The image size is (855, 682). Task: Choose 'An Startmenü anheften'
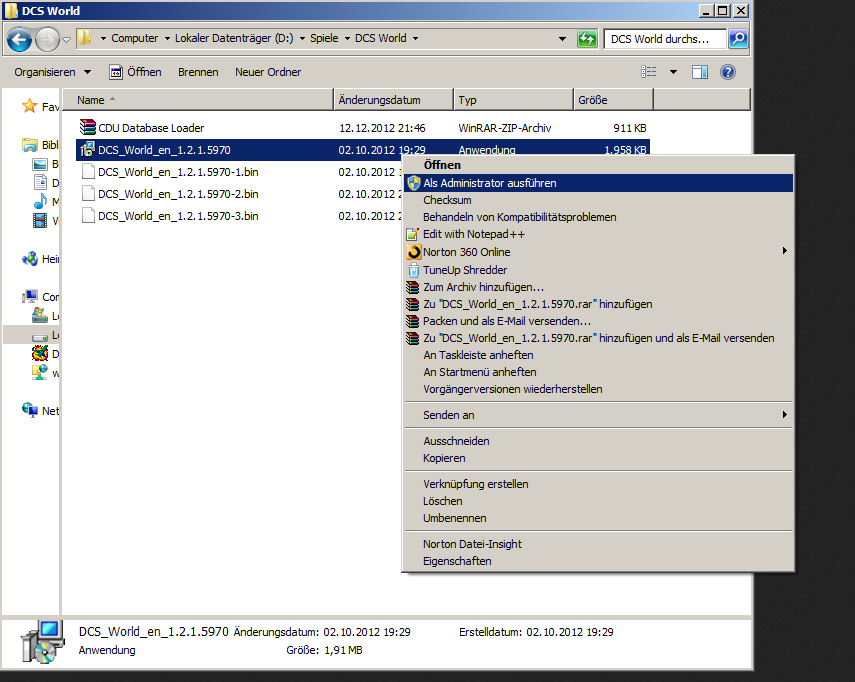(598, 372)
